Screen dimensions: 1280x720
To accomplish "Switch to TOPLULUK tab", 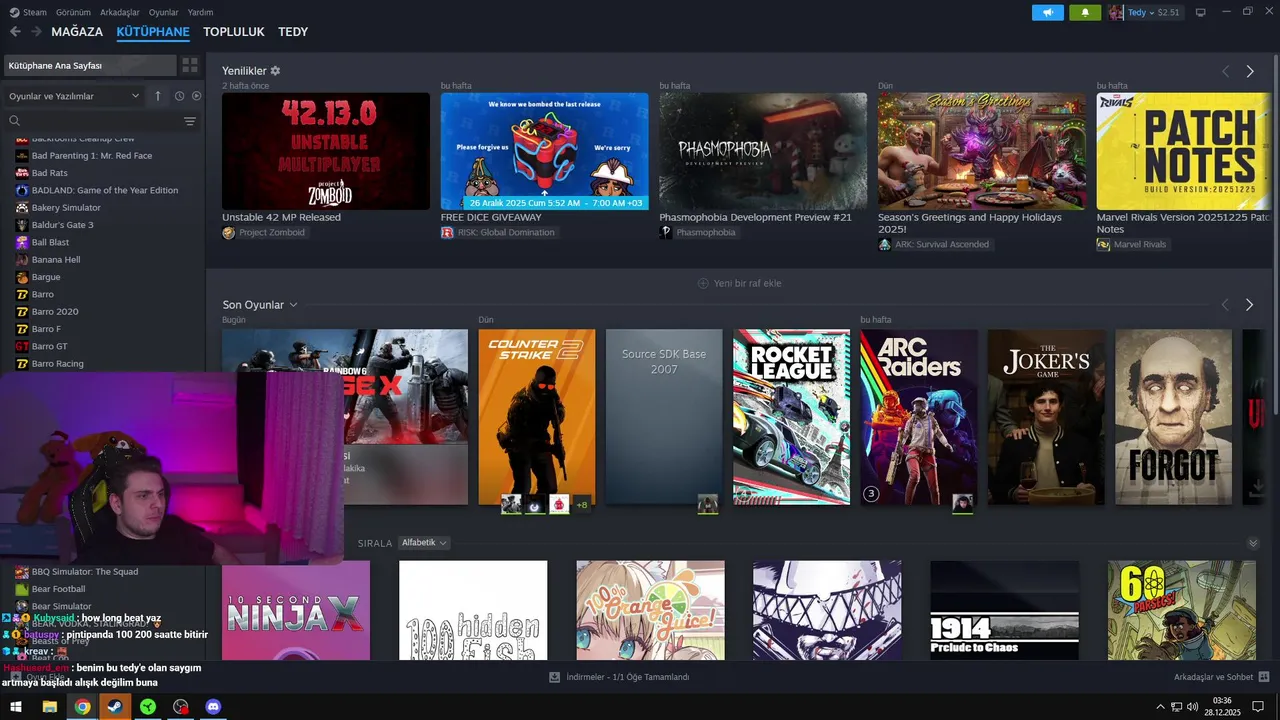I will (x=234, y=32).
